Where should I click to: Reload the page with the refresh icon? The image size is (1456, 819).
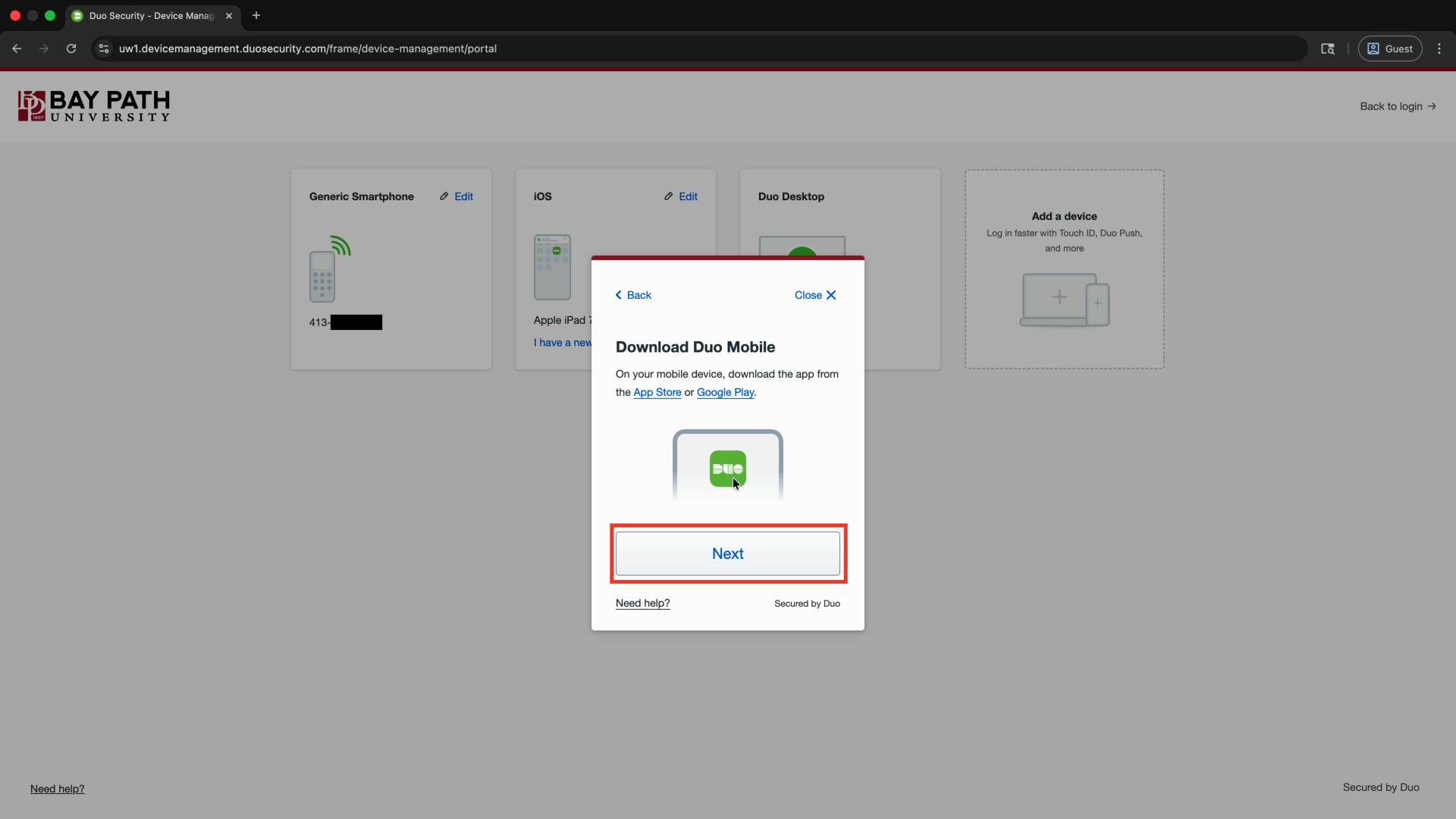pos(71,49)
